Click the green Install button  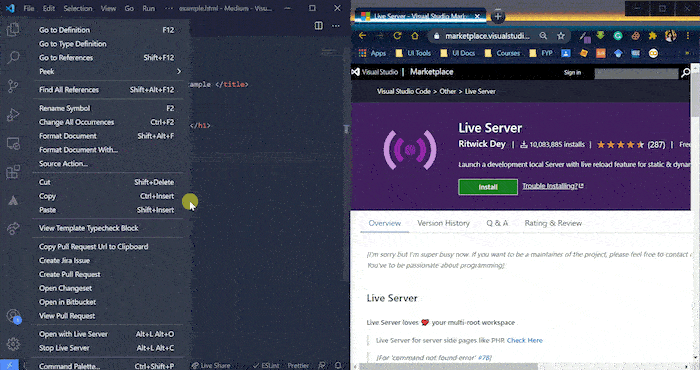(488, 187)
